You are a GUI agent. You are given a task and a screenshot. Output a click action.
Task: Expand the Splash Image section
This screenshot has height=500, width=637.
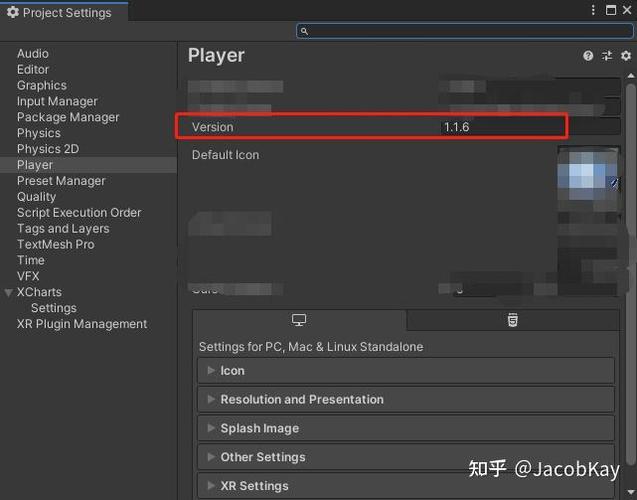(406, 428)
